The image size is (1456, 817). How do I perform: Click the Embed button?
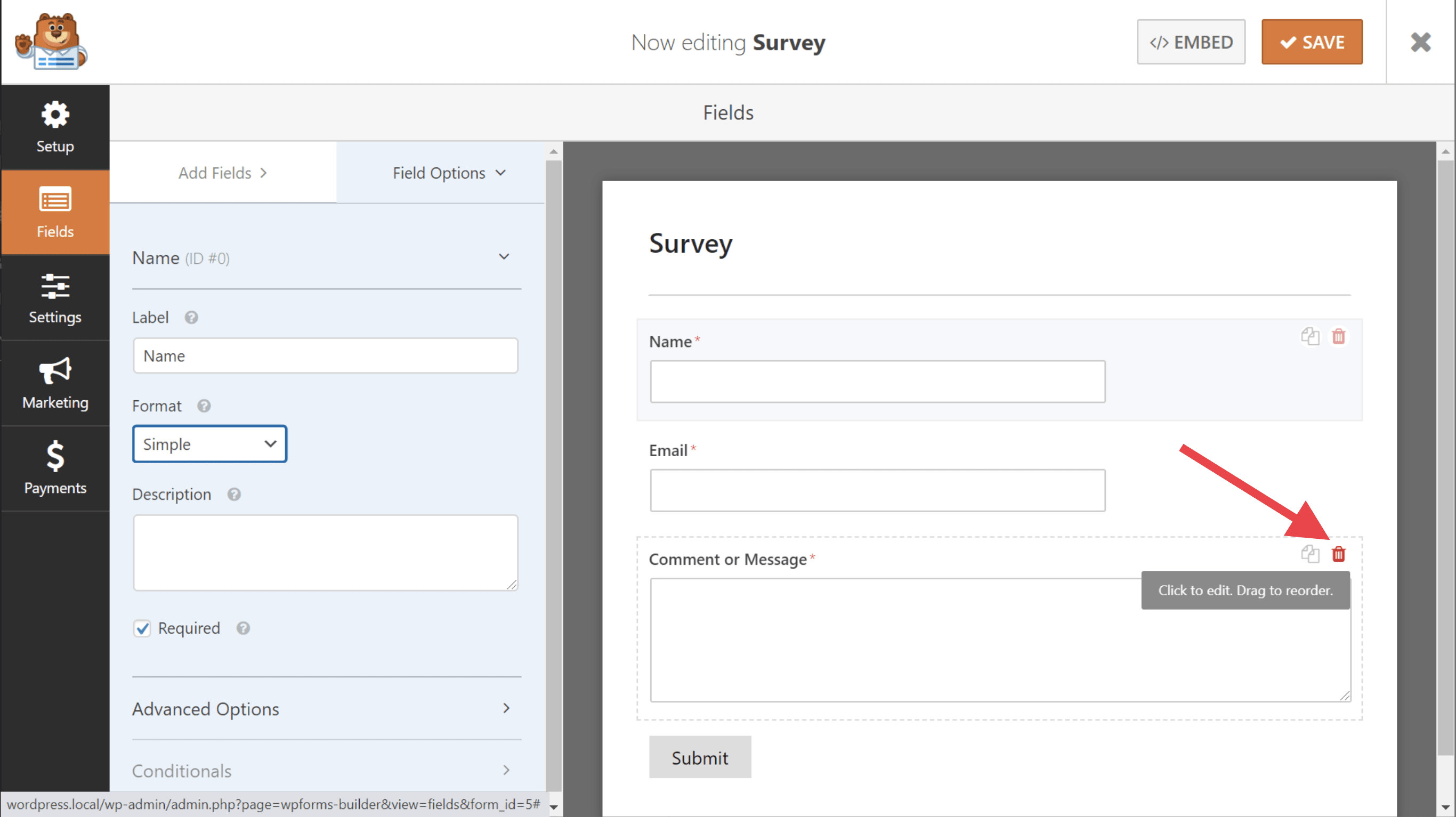tap(1191, 42)
